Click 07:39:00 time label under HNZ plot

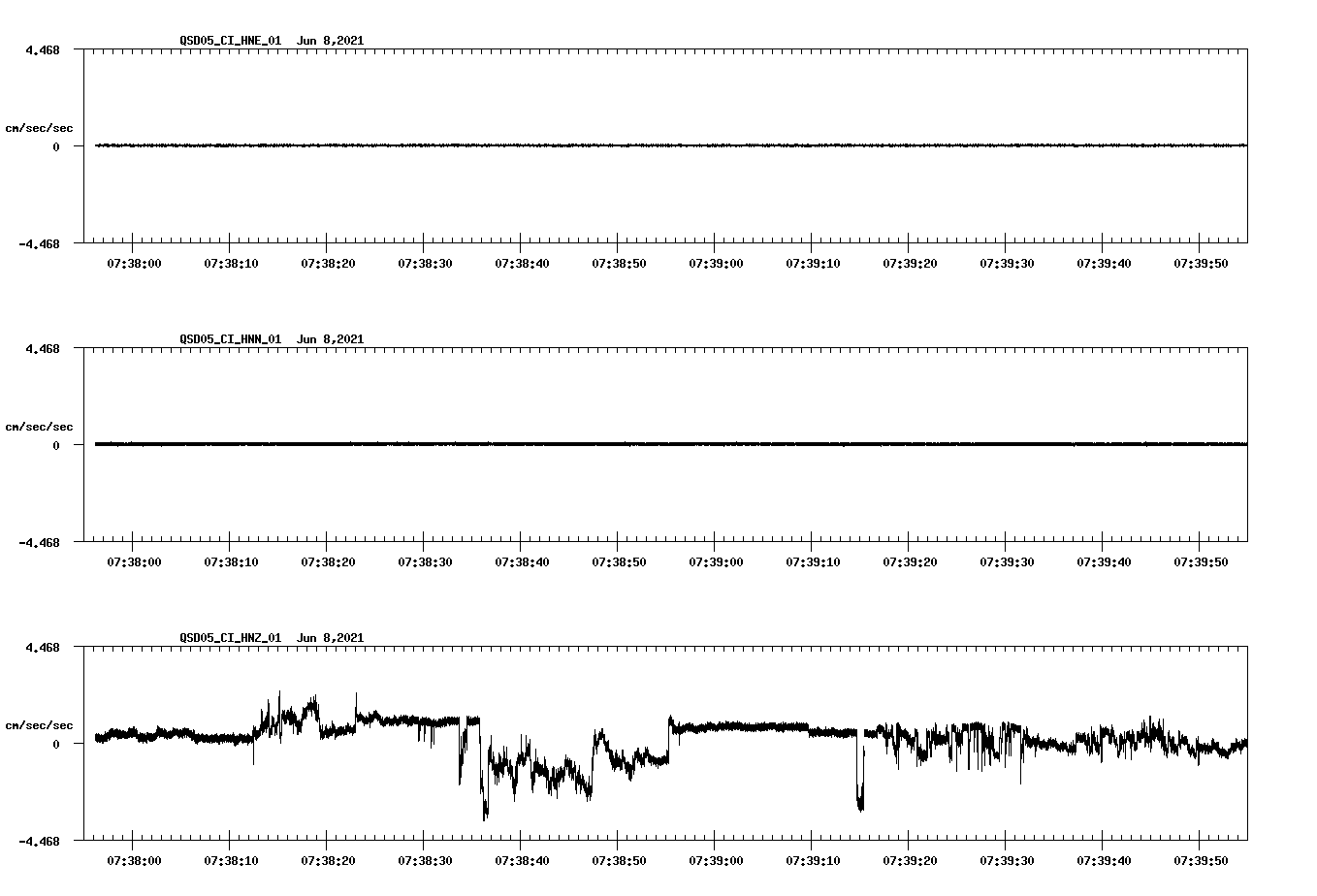716,860
